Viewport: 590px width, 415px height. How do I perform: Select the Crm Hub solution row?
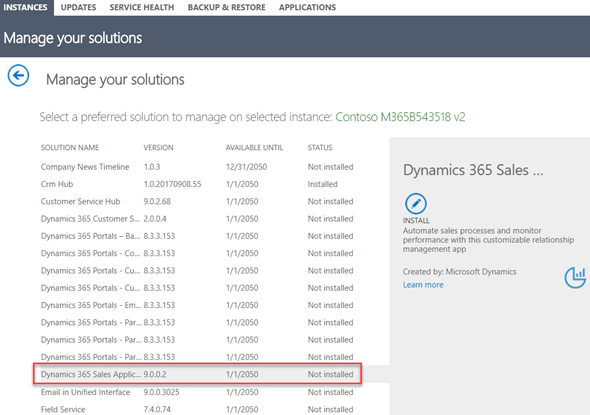click(197, 184)
